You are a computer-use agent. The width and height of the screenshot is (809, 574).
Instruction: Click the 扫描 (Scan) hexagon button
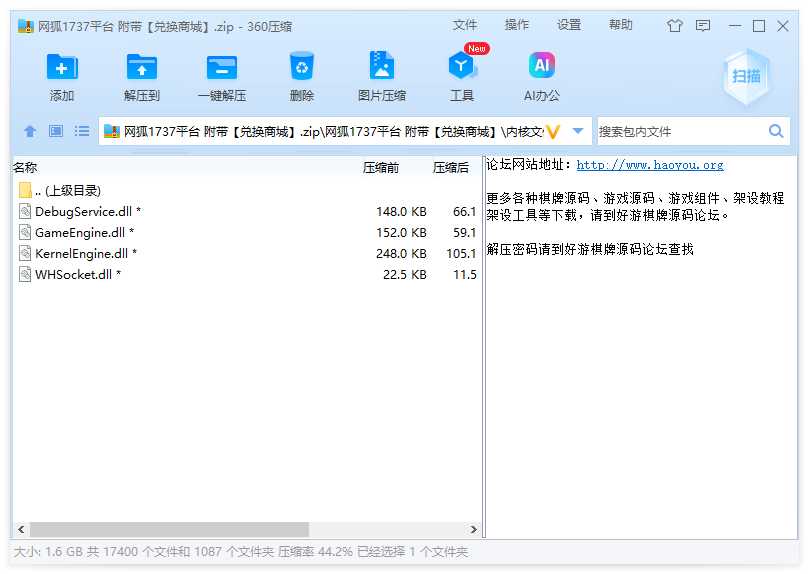click(x=746, y=77)
